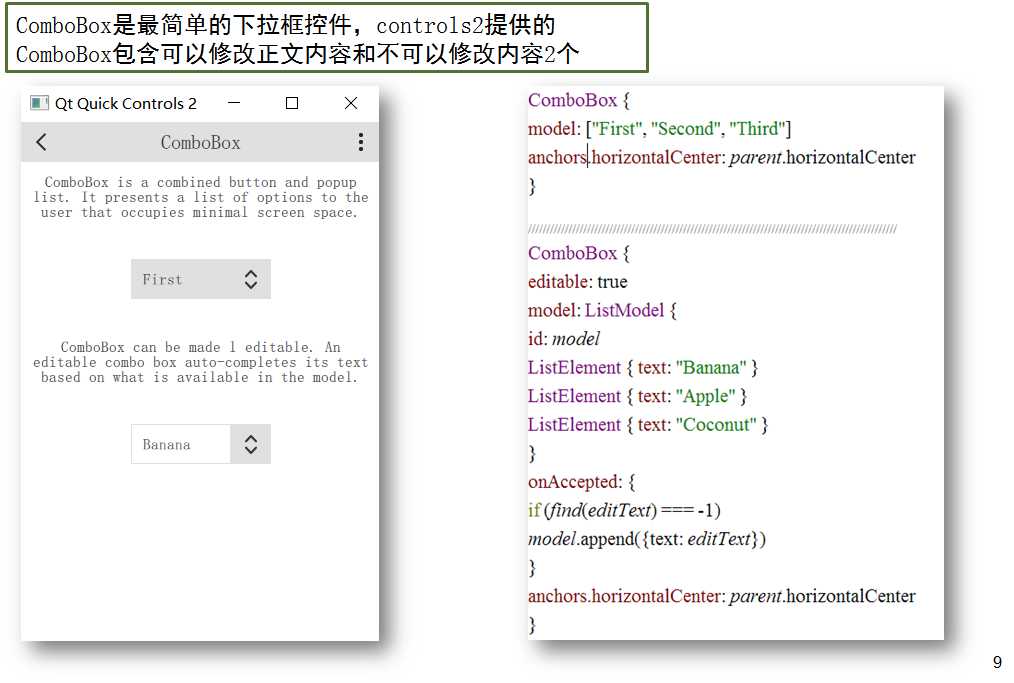Click the 'id: model' code line
The height and width of the screenshot is (683, 1014).
(564, 339)
